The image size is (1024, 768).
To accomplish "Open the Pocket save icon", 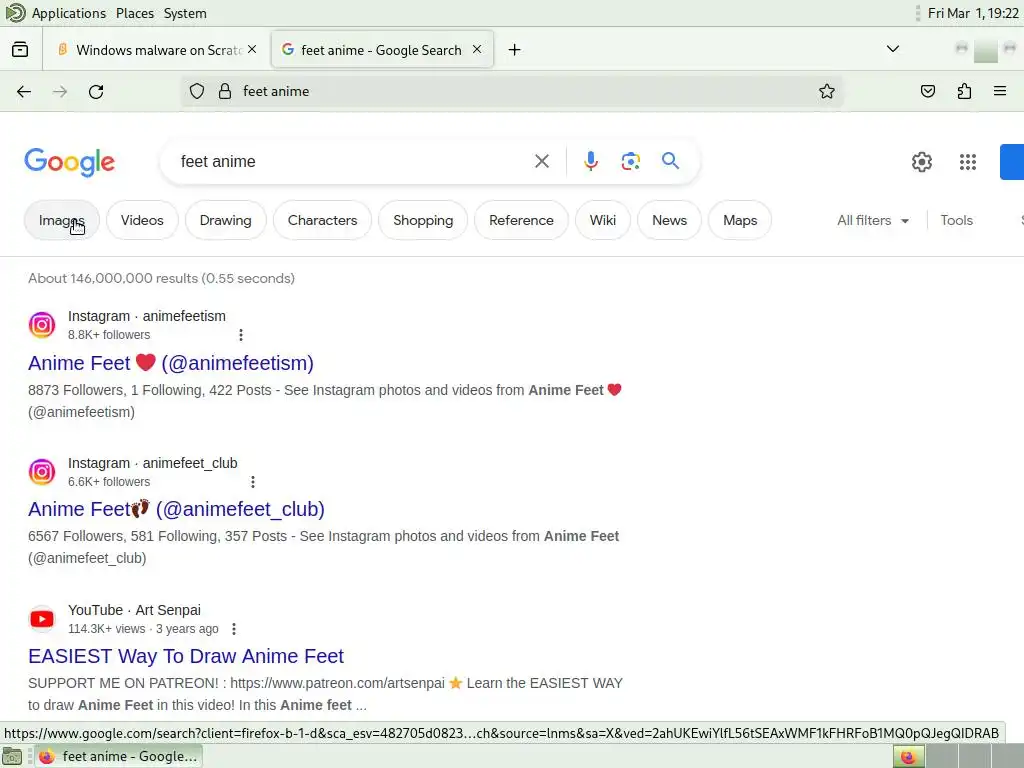I will click(x=927, y=91).
